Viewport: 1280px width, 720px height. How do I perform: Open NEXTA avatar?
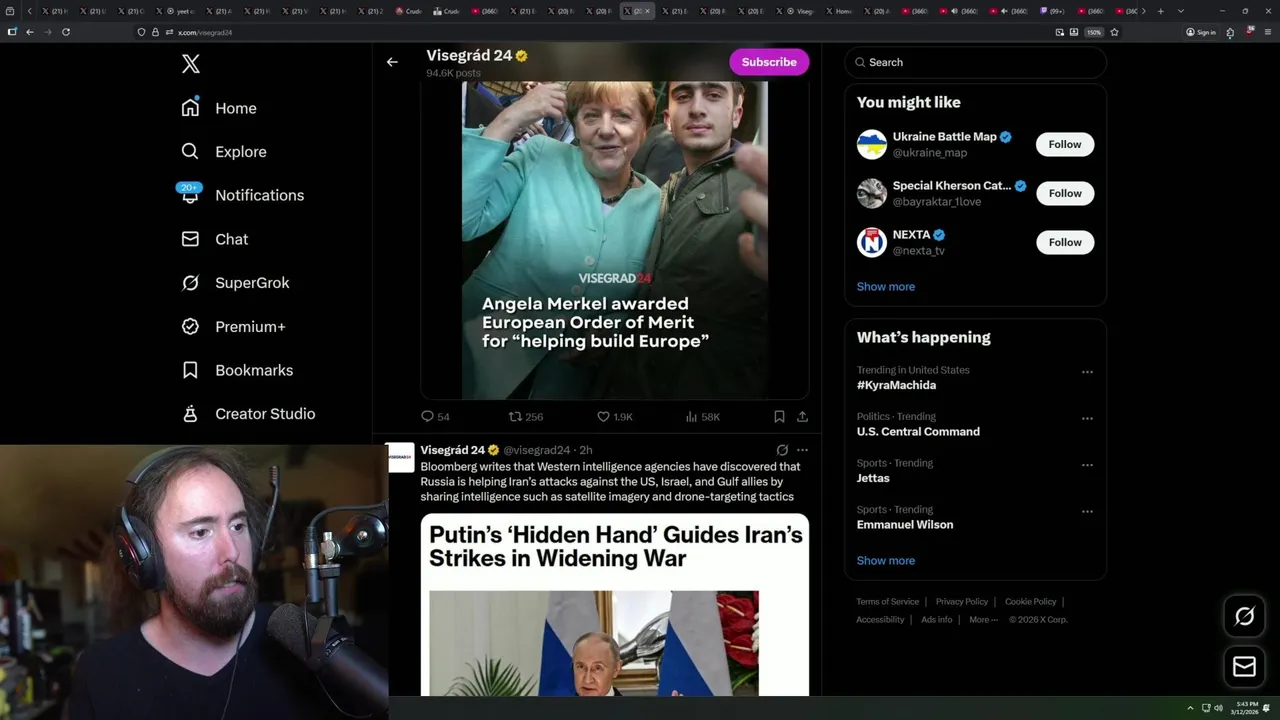[872, 242]
